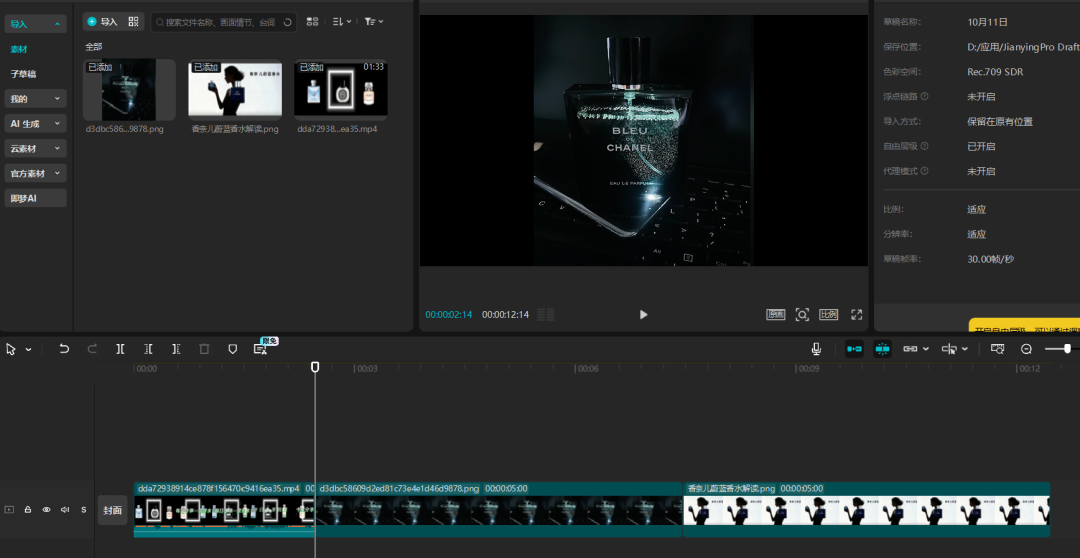Click the 导入 import button with plus
This screenshot has width=1080, height=558.
coord(102,21)
